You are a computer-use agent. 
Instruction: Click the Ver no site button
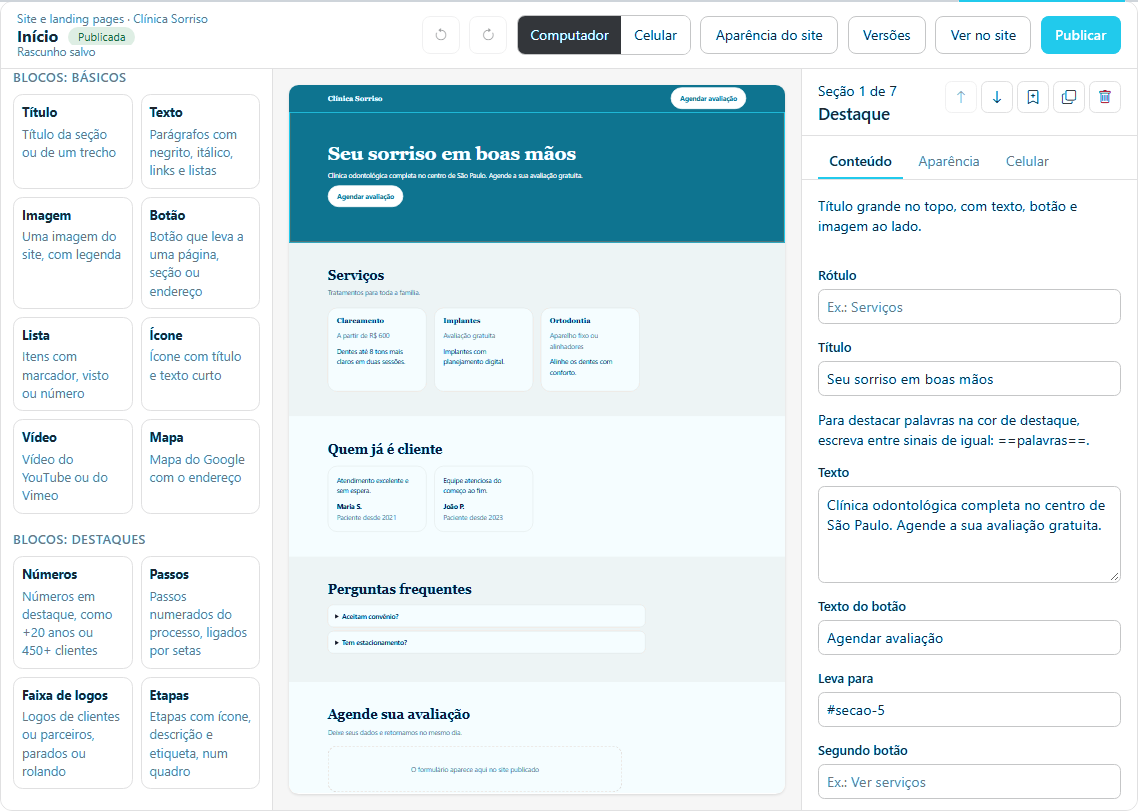(x=983, y=35)
